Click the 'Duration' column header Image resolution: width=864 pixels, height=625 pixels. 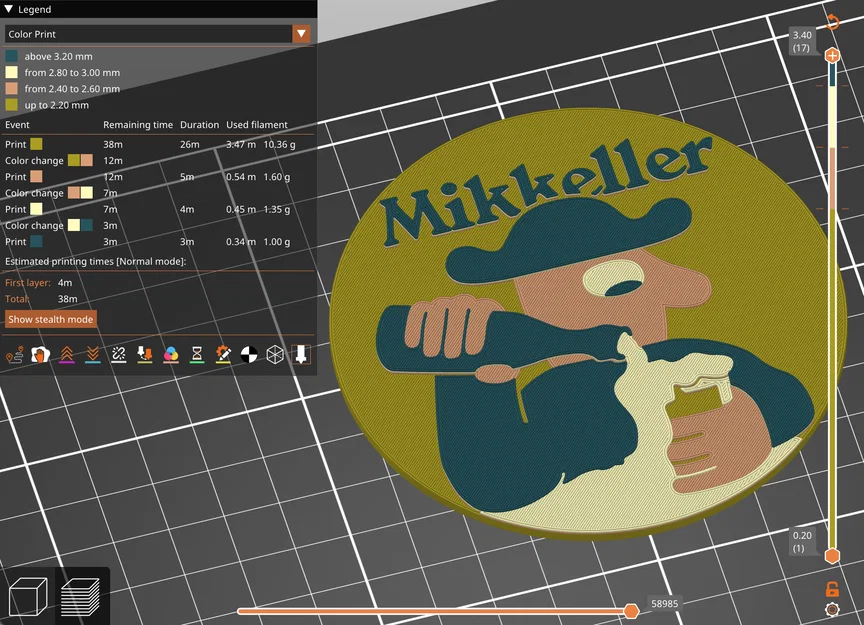coord(199,125)
